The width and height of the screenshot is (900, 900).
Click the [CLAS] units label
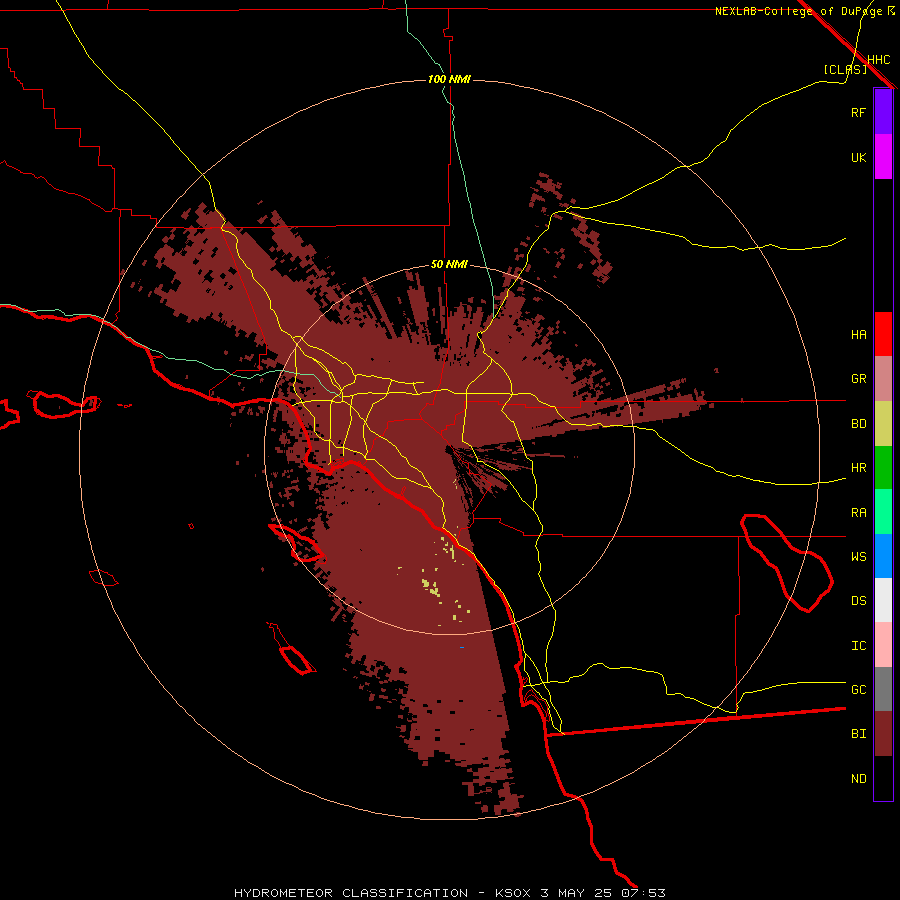point(845,70)
